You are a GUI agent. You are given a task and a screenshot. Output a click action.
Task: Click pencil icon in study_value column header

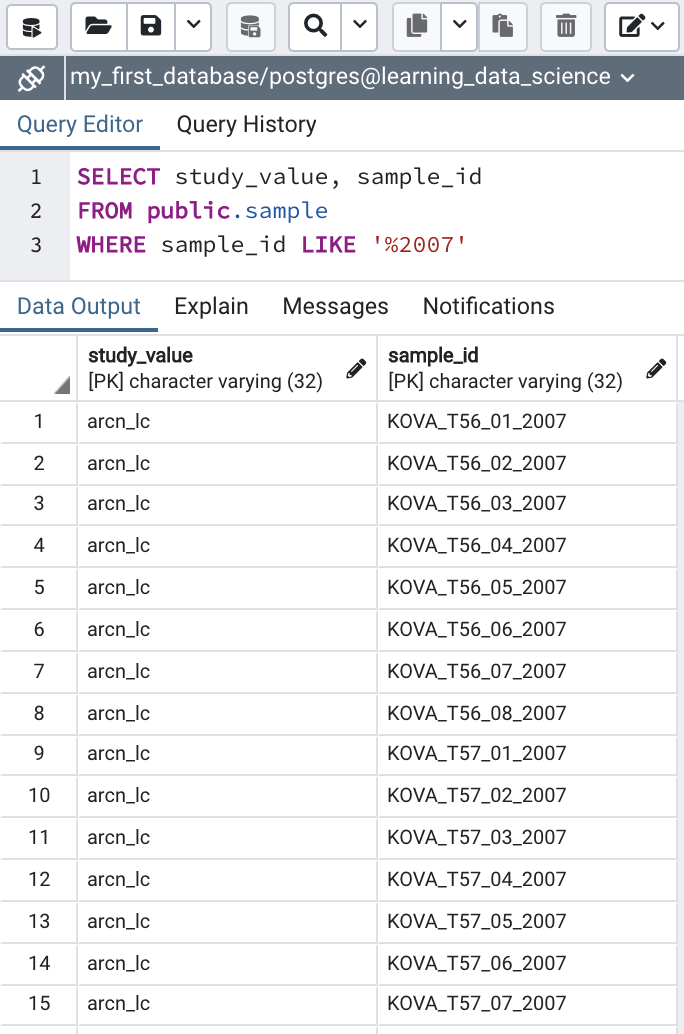pos(355,369)
